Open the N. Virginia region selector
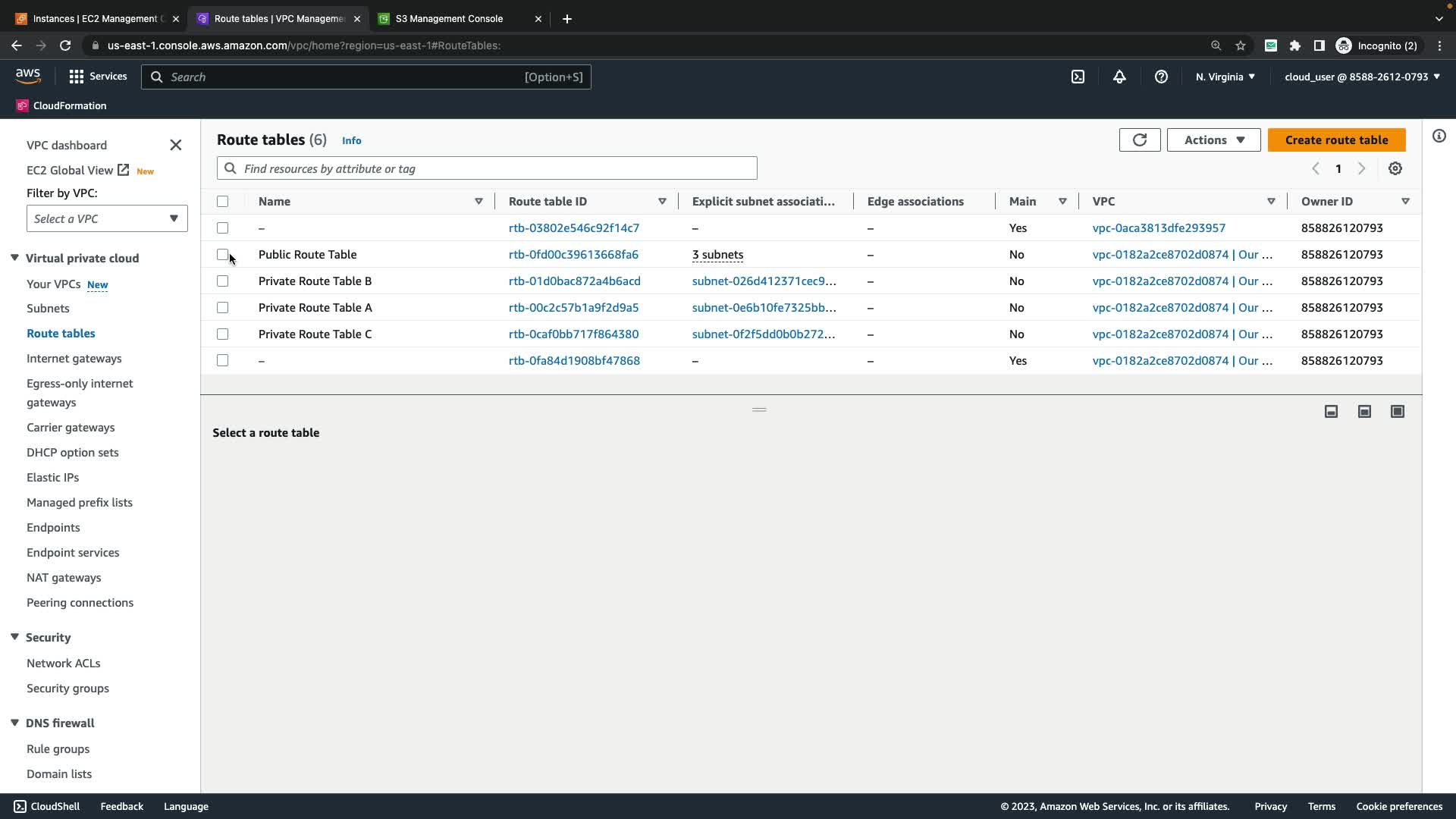The height and width of the screenshot is (819, 1456). click(x=1225, y=77)
